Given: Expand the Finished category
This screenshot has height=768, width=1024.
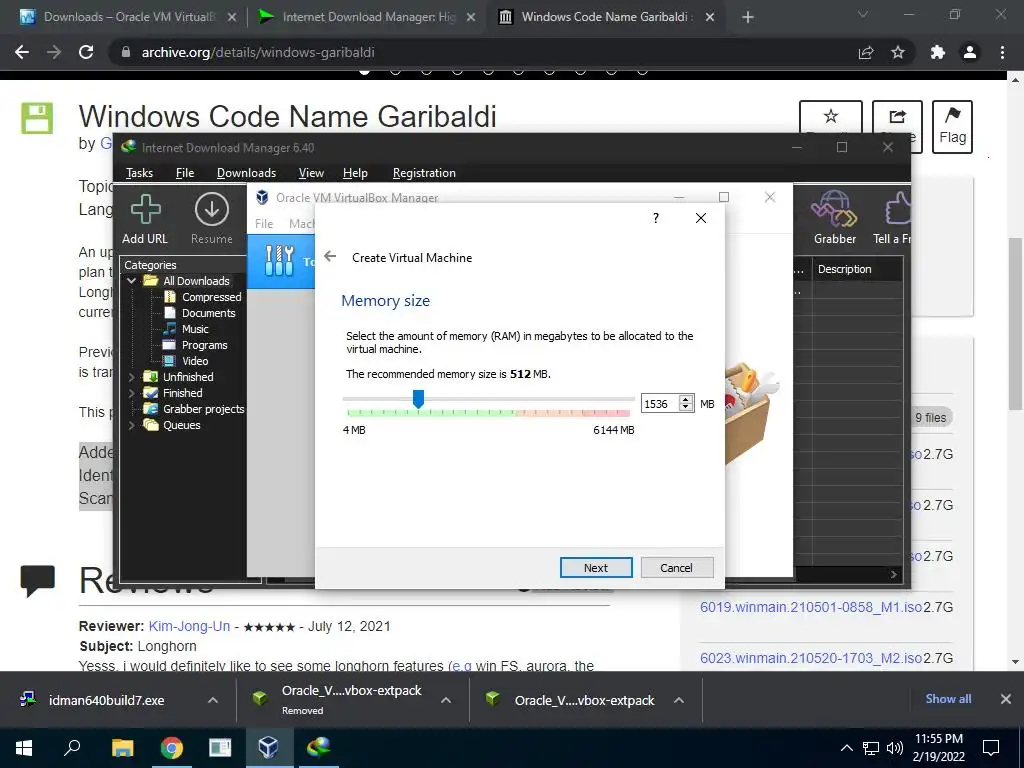Looking at the screenshot, I should point(132,393).
